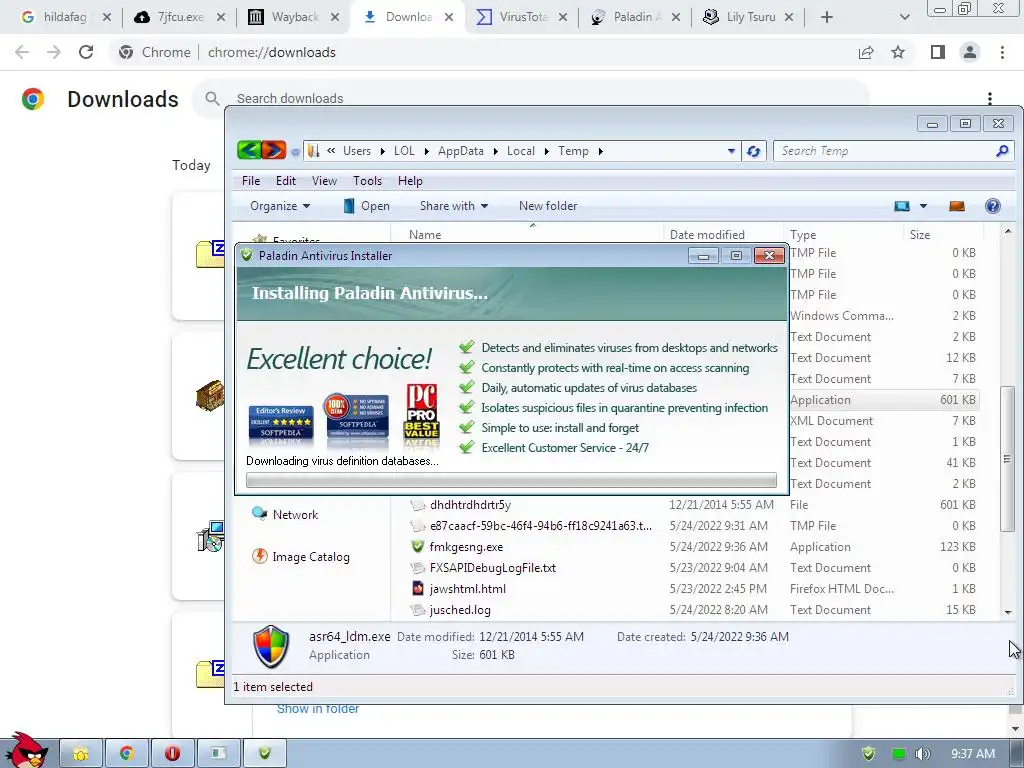Open the File menu
This screenshot has width=1024, height=768.
tap(251, 181)
